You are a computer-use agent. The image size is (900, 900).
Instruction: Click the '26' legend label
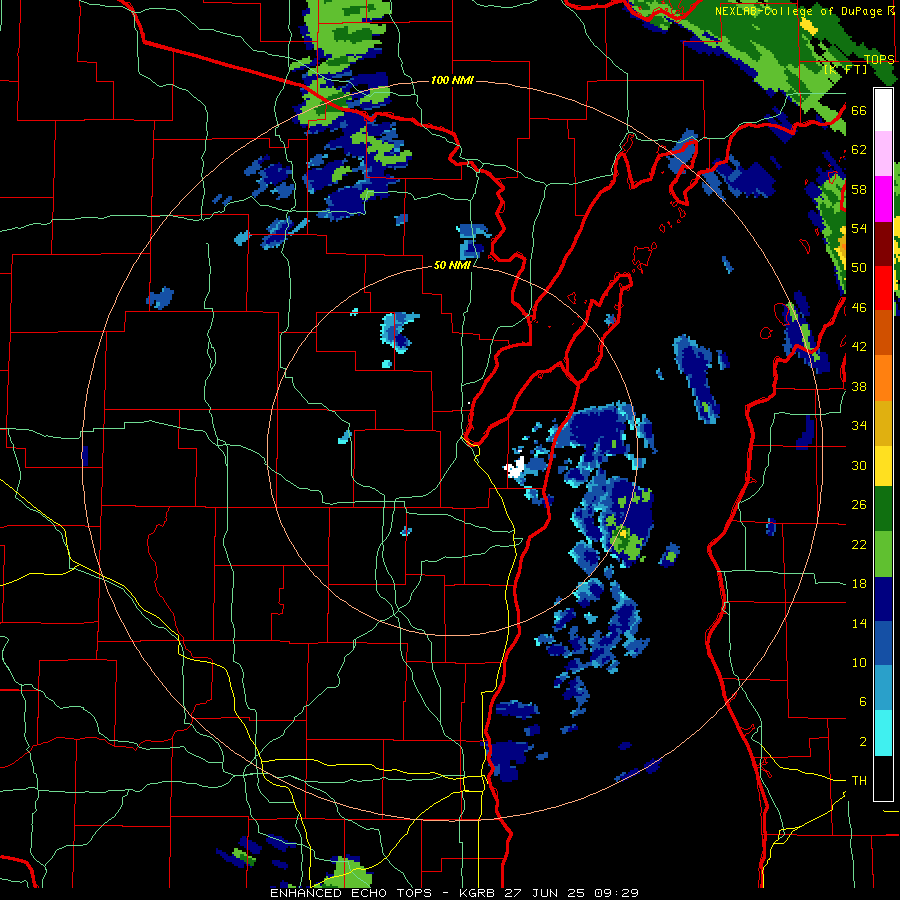click(x=859, y=505)
